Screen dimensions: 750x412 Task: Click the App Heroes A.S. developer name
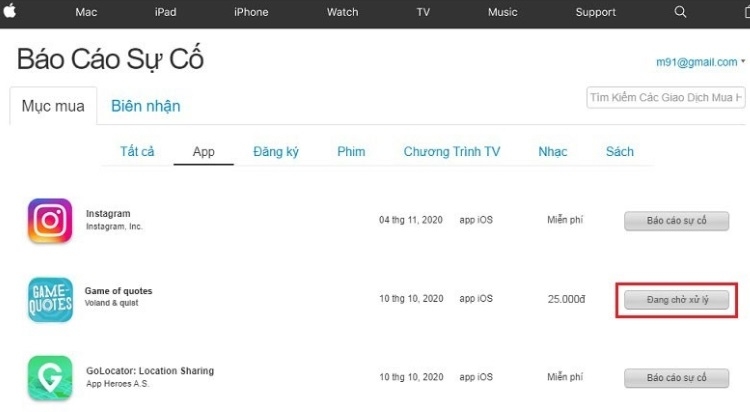tap(118, 384)
